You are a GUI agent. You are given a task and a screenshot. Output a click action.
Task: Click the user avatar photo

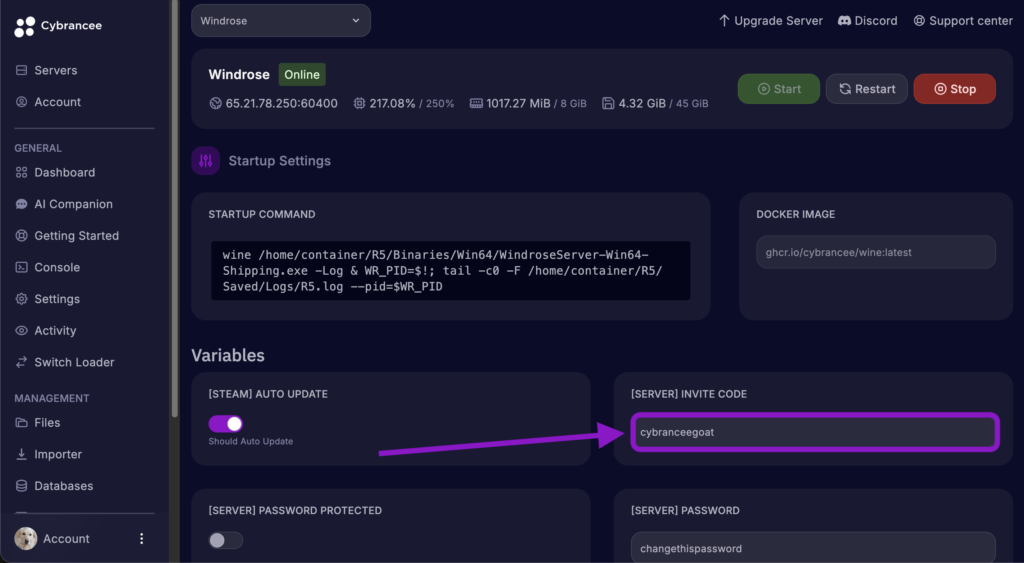coord(25,539)
